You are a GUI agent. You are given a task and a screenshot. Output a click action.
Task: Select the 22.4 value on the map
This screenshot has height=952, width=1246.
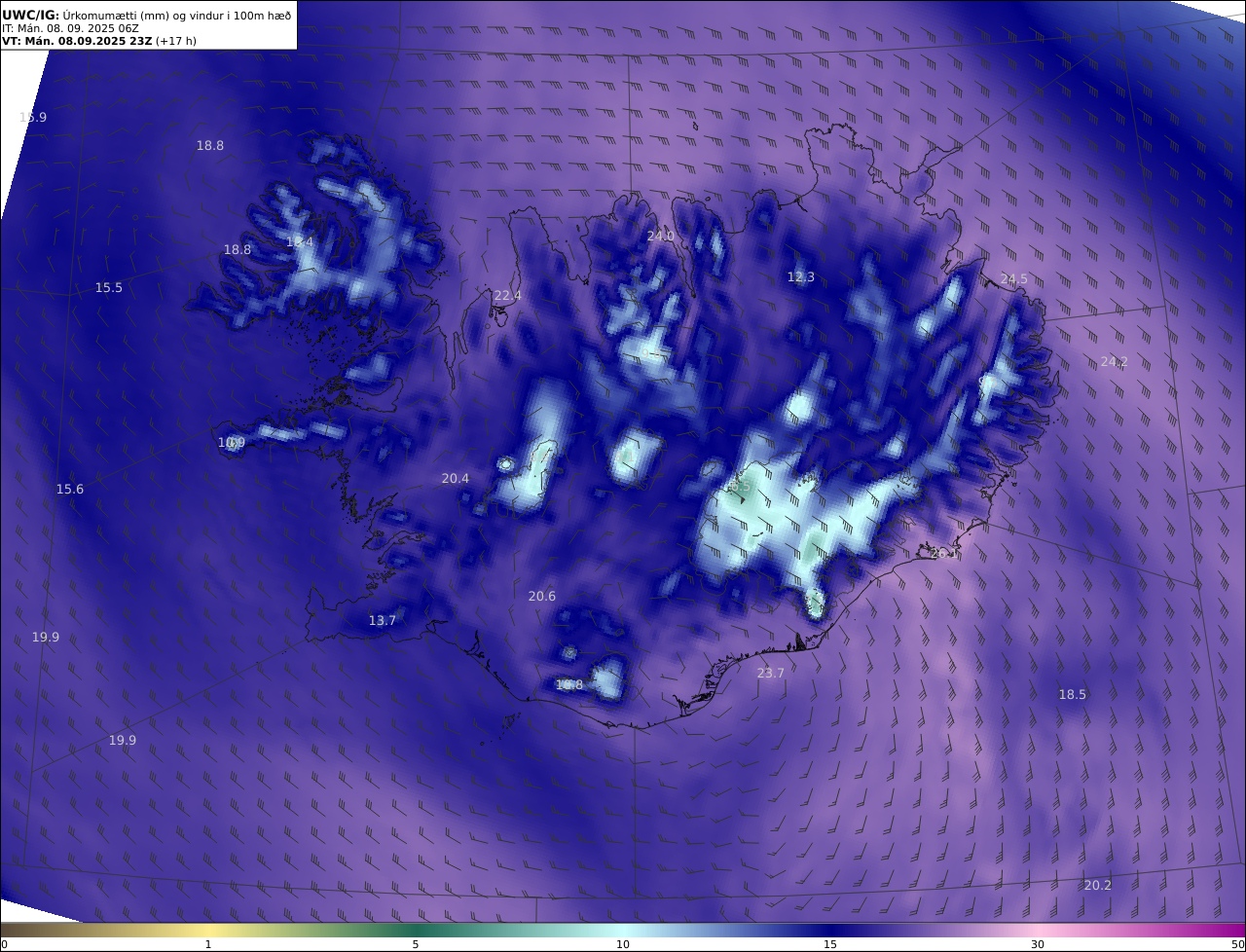click(508, 296)
